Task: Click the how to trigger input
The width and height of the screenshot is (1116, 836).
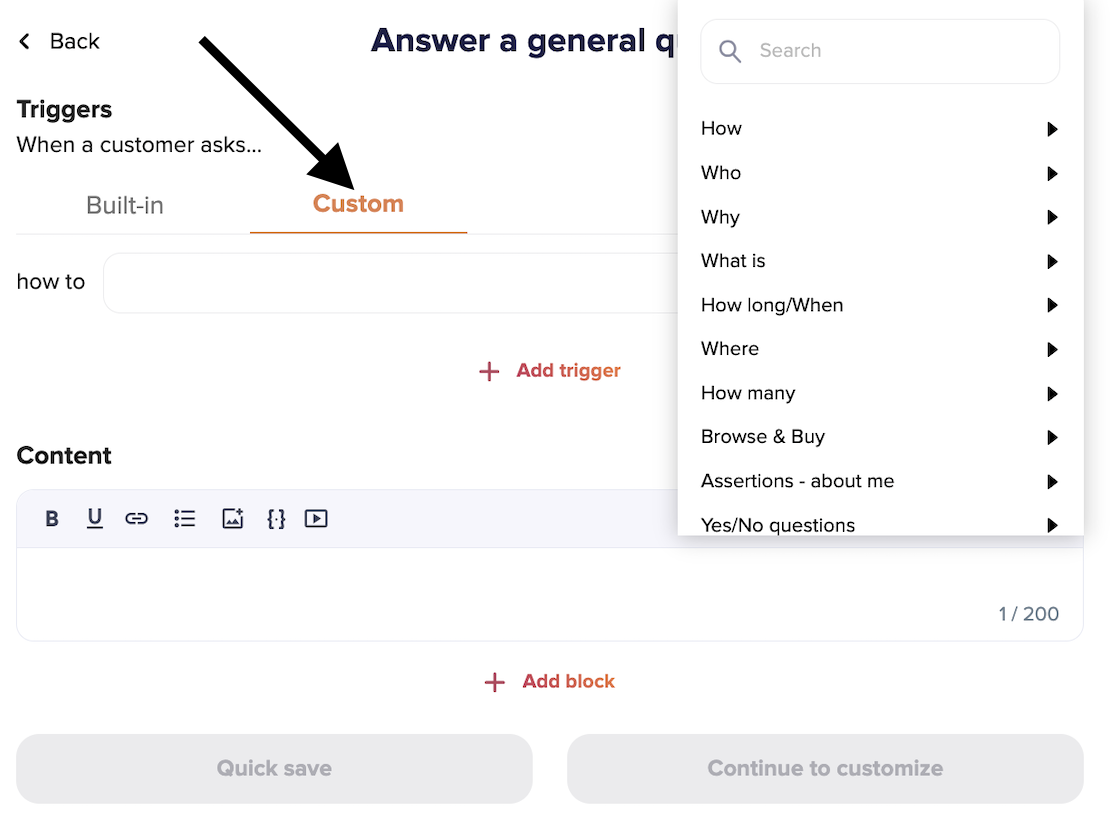Action: [391, 283]
